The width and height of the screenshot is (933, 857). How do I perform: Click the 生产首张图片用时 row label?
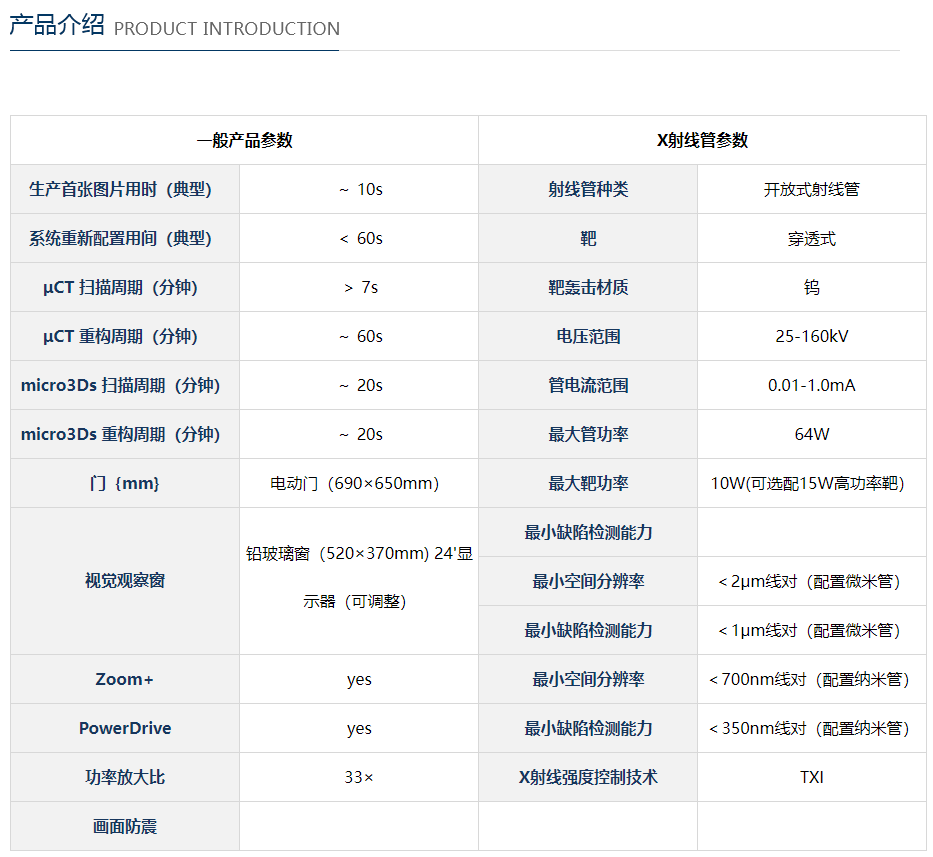pos(121,190)
